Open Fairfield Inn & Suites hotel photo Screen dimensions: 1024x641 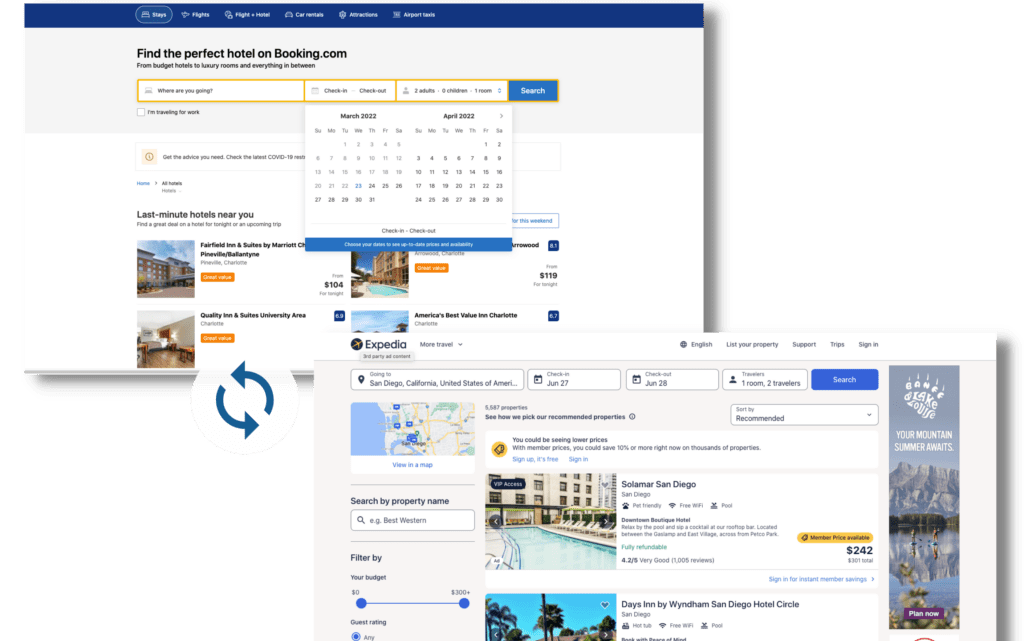(166, 269)
